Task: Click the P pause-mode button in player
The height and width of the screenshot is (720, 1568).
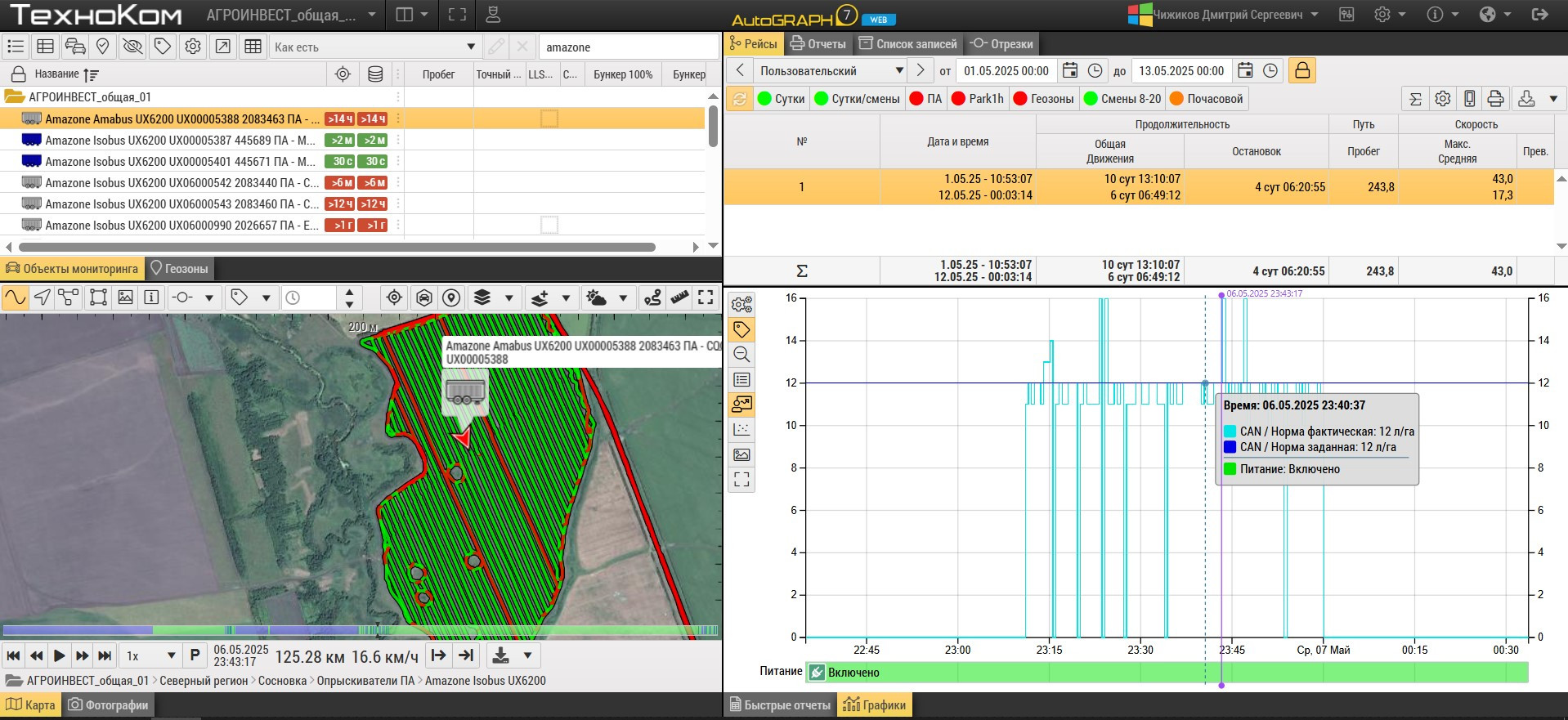Action: [195, 655]
